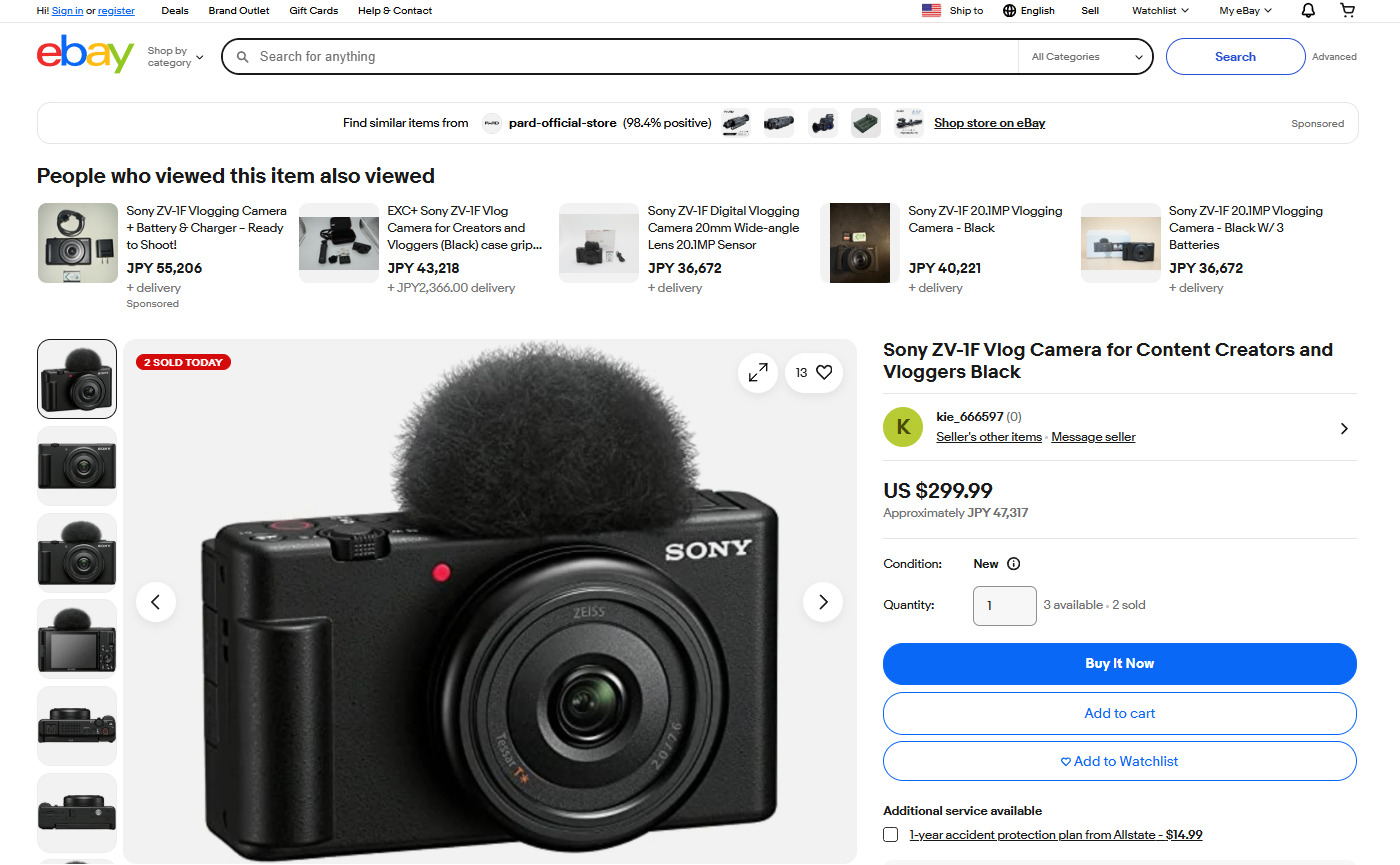Expand the All Categories search dropdown
Image resolution: width=1400 pixels, height=865 pixels.
(x=1085, y=57)
